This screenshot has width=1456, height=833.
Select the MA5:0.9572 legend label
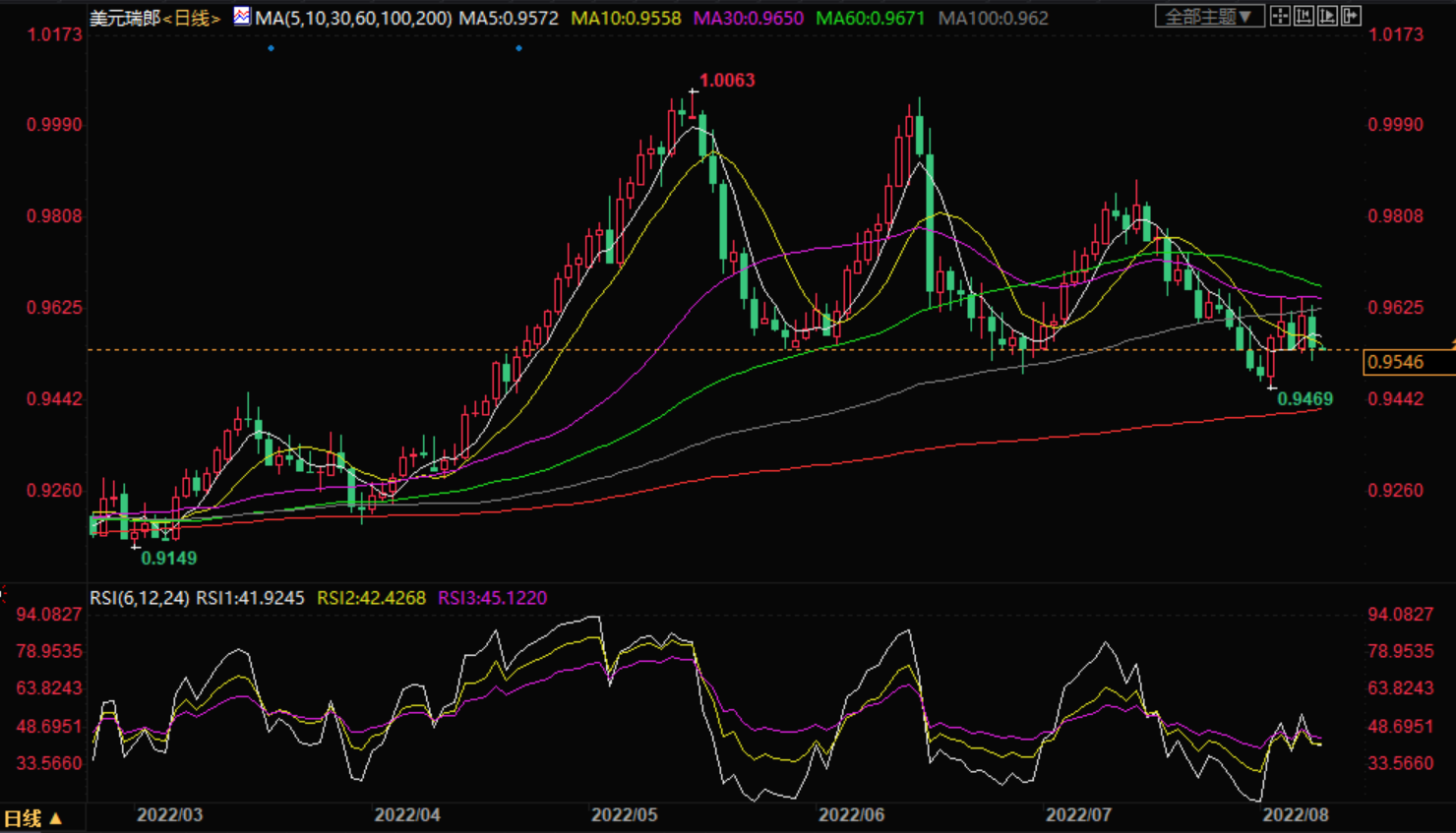coord(509,18)
